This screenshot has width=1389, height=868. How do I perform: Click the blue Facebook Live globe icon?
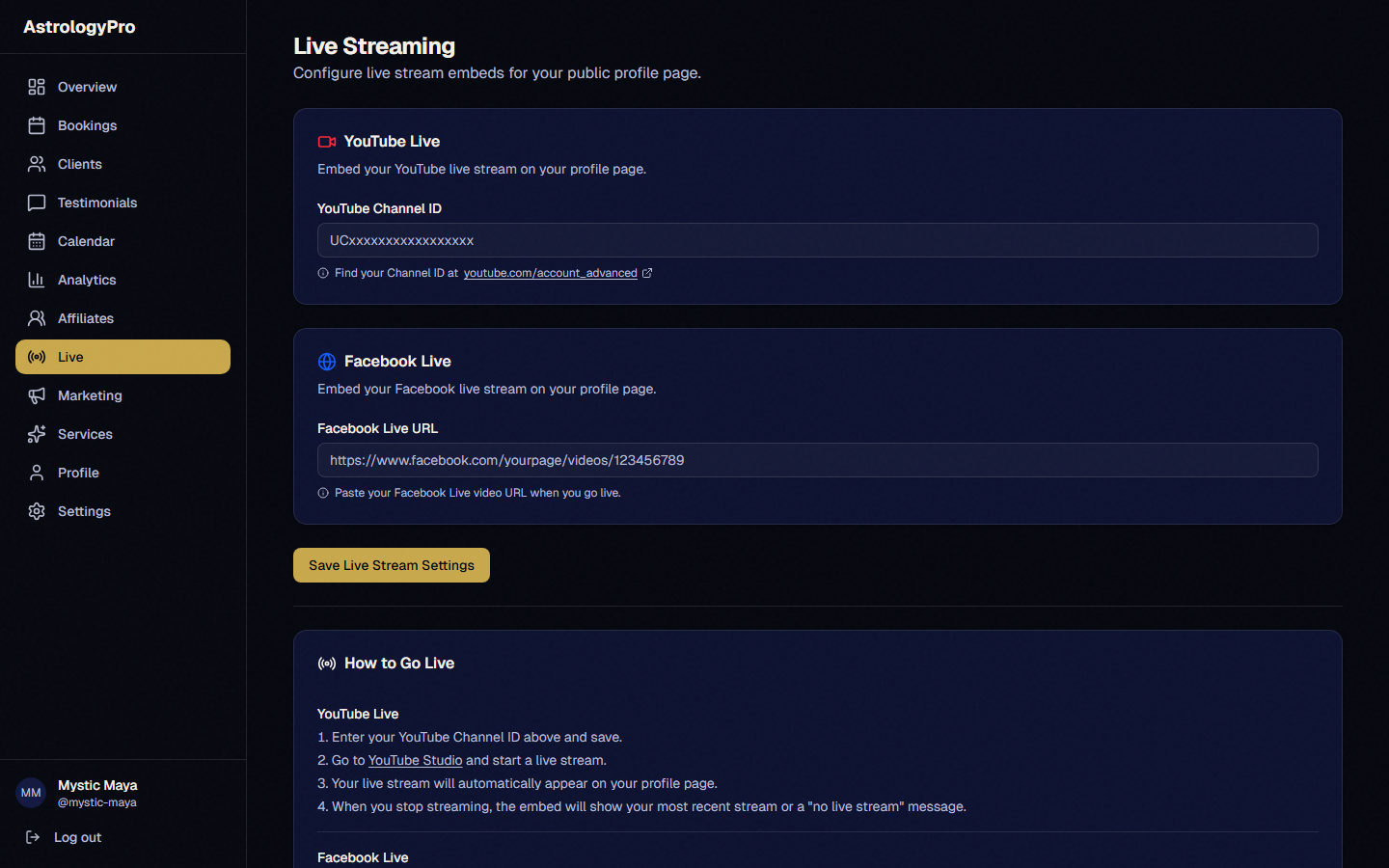(x=326, y=362)
